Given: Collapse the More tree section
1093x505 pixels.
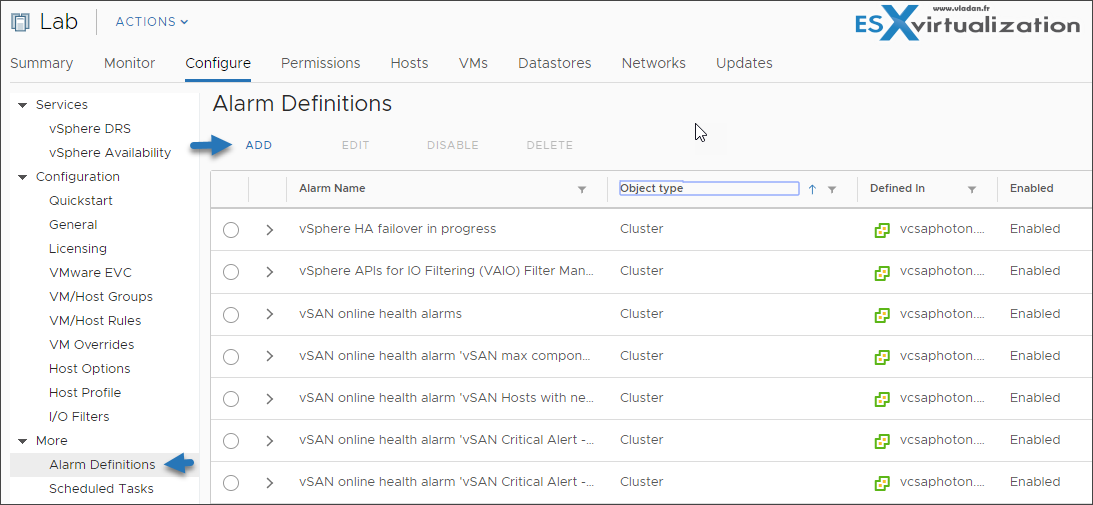Looking at the screenshot, I should [x=22, y=442].
